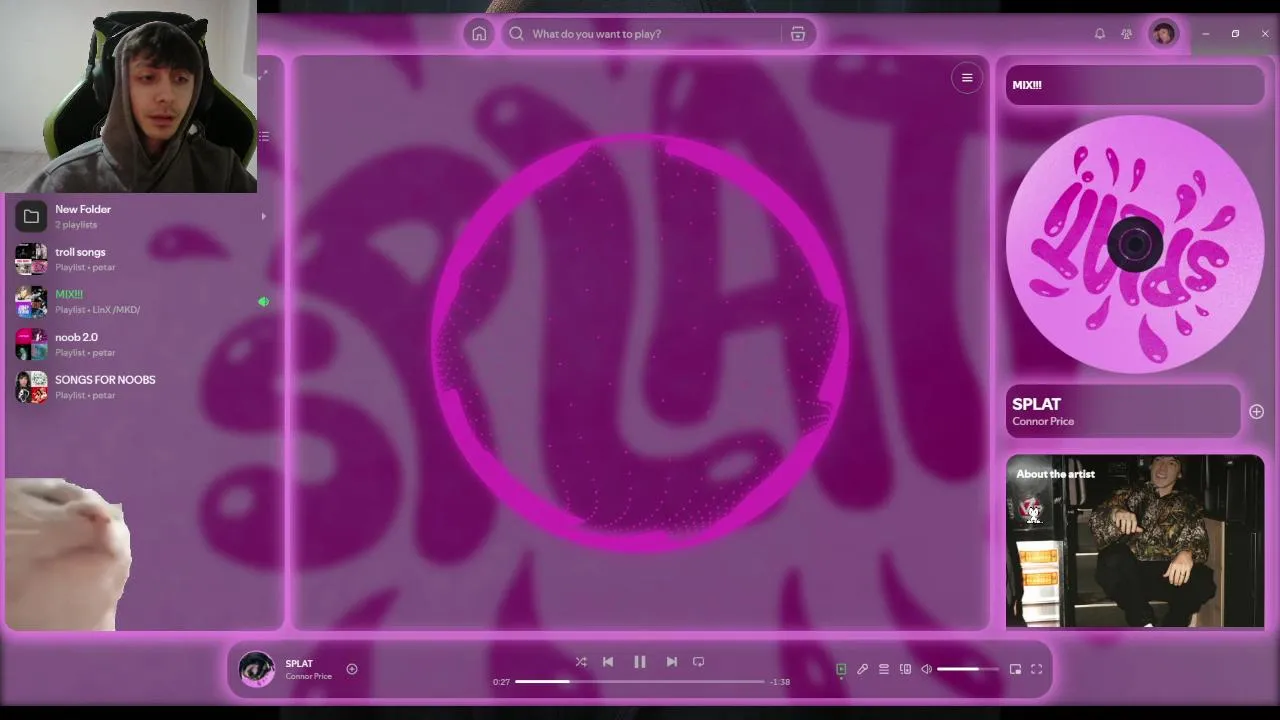Image resolution: width=1280 pixels, height=720 pixels.
Task: Click the now playing cover in bottom bar
Action: (x=256, y=669)
